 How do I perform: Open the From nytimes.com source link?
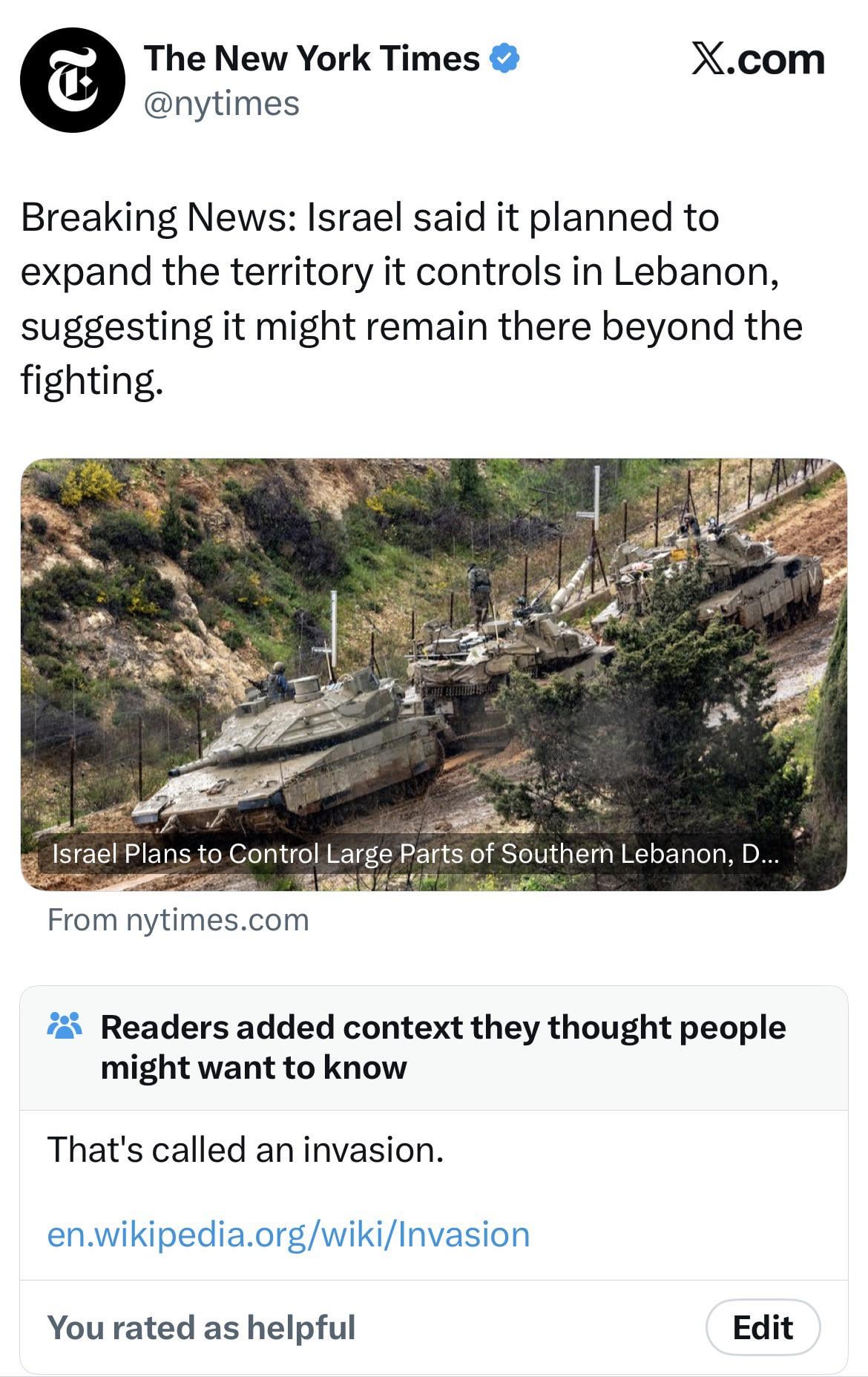click(x=178, y=920)
